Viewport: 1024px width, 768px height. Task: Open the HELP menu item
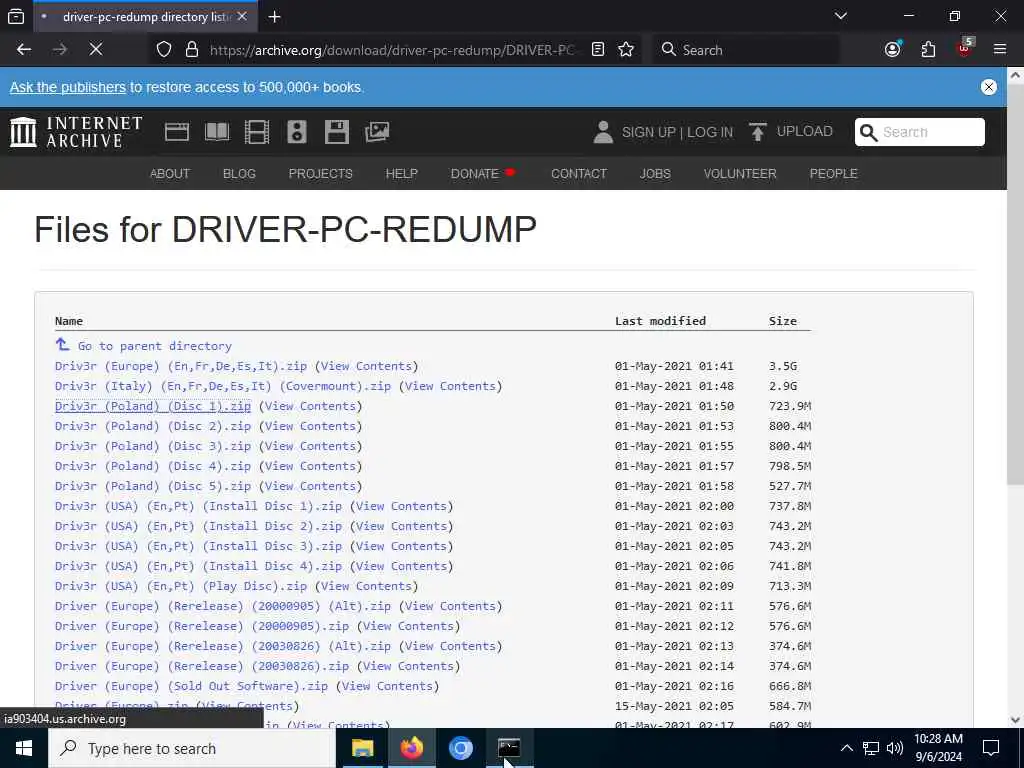coord(402,174)
